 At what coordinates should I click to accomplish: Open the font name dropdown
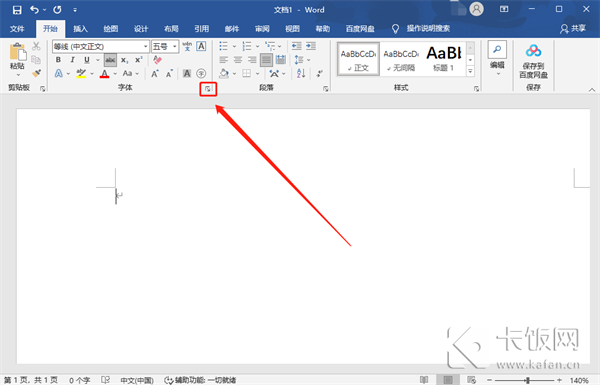tap(145, 46)
